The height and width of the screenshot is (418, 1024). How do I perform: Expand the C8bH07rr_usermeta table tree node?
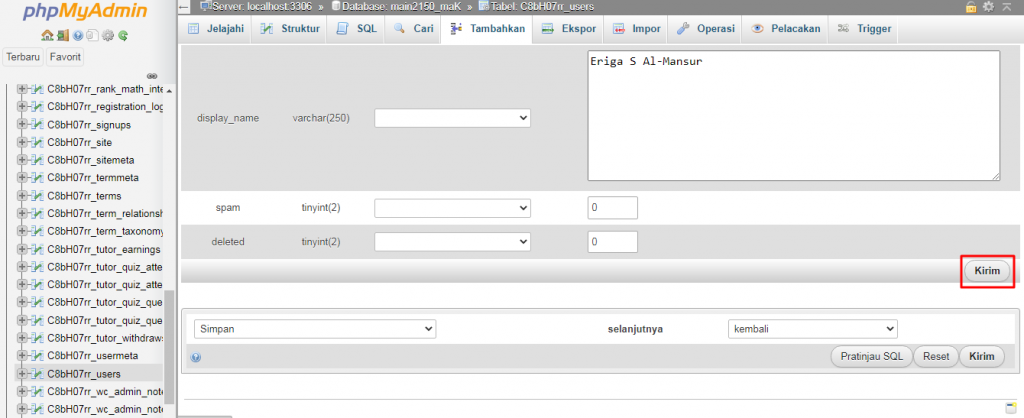[23, 355]
